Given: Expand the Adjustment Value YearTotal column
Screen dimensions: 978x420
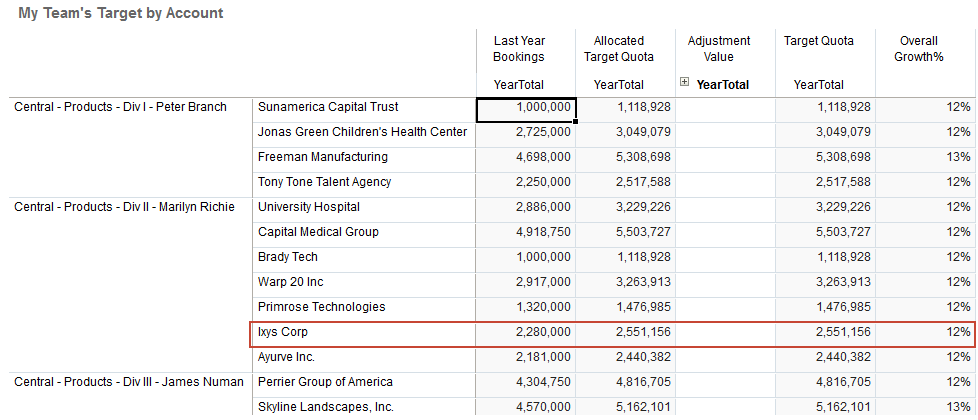Looking at the screenshot, I should coord(684,84).
